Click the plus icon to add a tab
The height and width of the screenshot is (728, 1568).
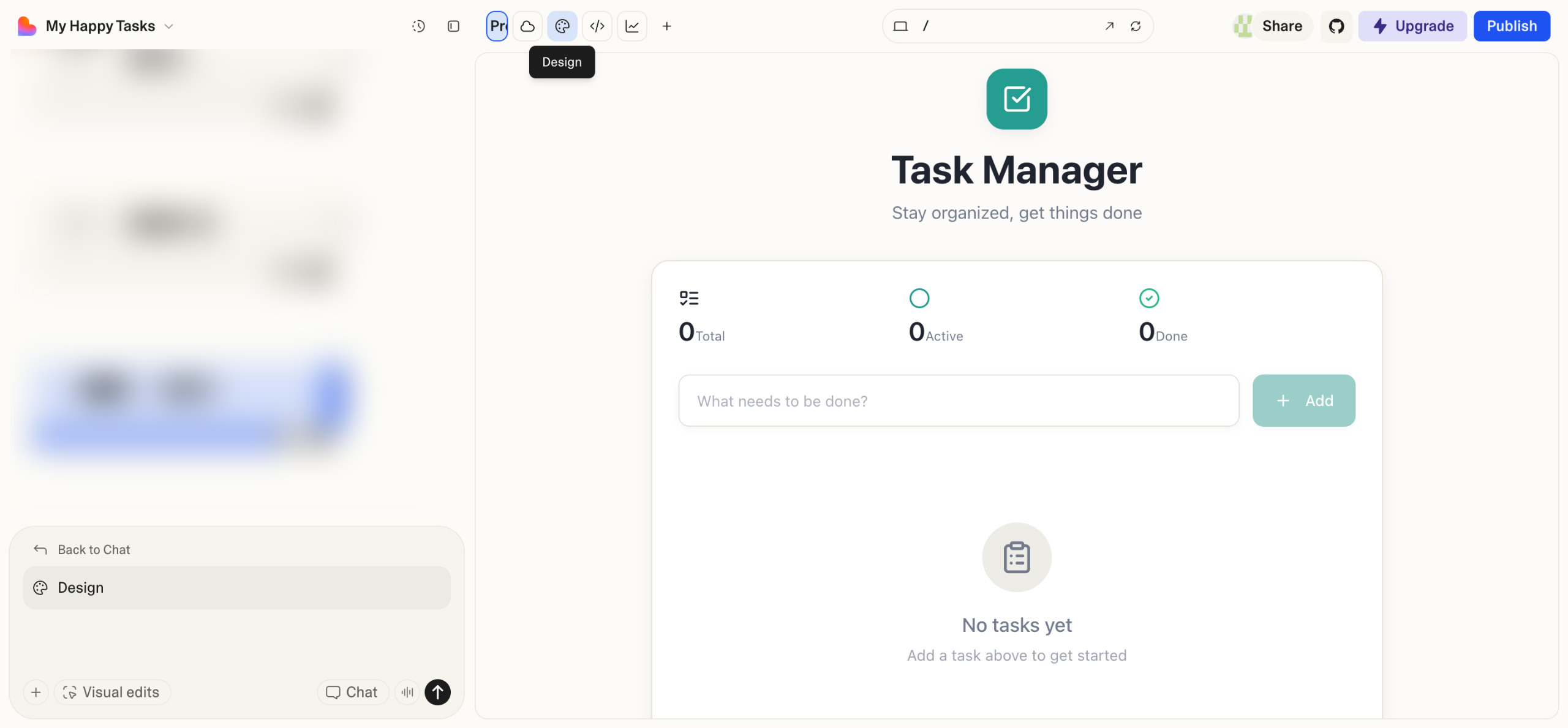pyautogui.click(x=667, y=26)
